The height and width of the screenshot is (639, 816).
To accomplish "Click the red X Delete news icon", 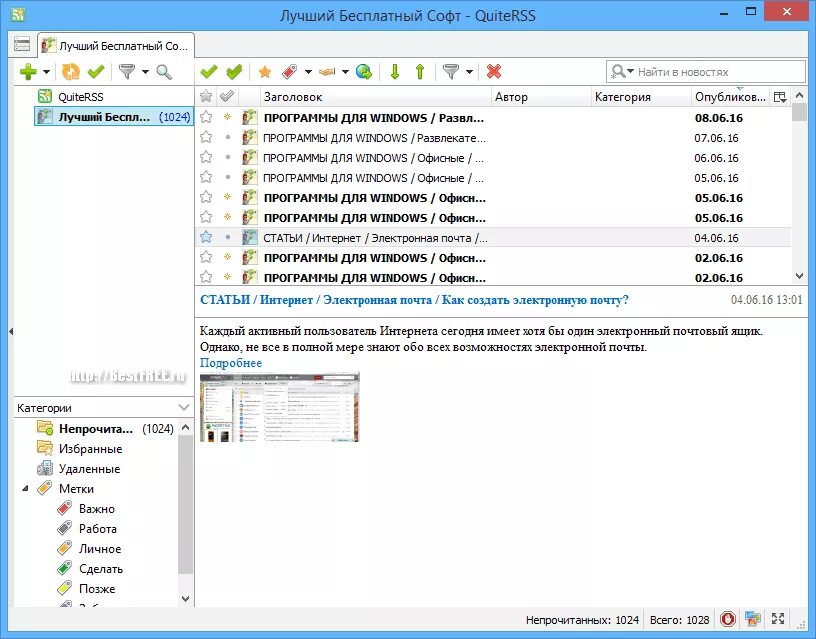I will (493, 72).
